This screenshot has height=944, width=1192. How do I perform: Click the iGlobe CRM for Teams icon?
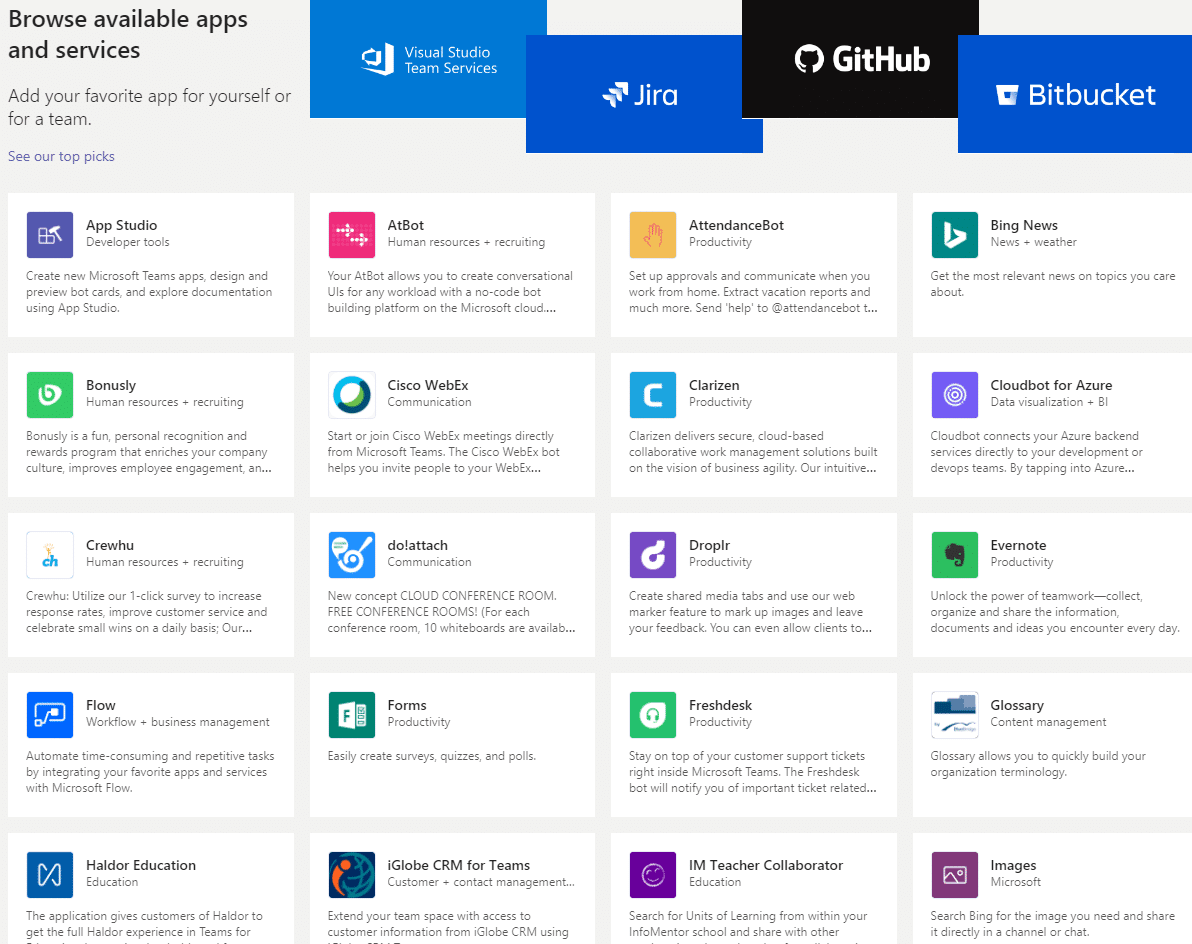pyautogui.click(x=351, y=875)
